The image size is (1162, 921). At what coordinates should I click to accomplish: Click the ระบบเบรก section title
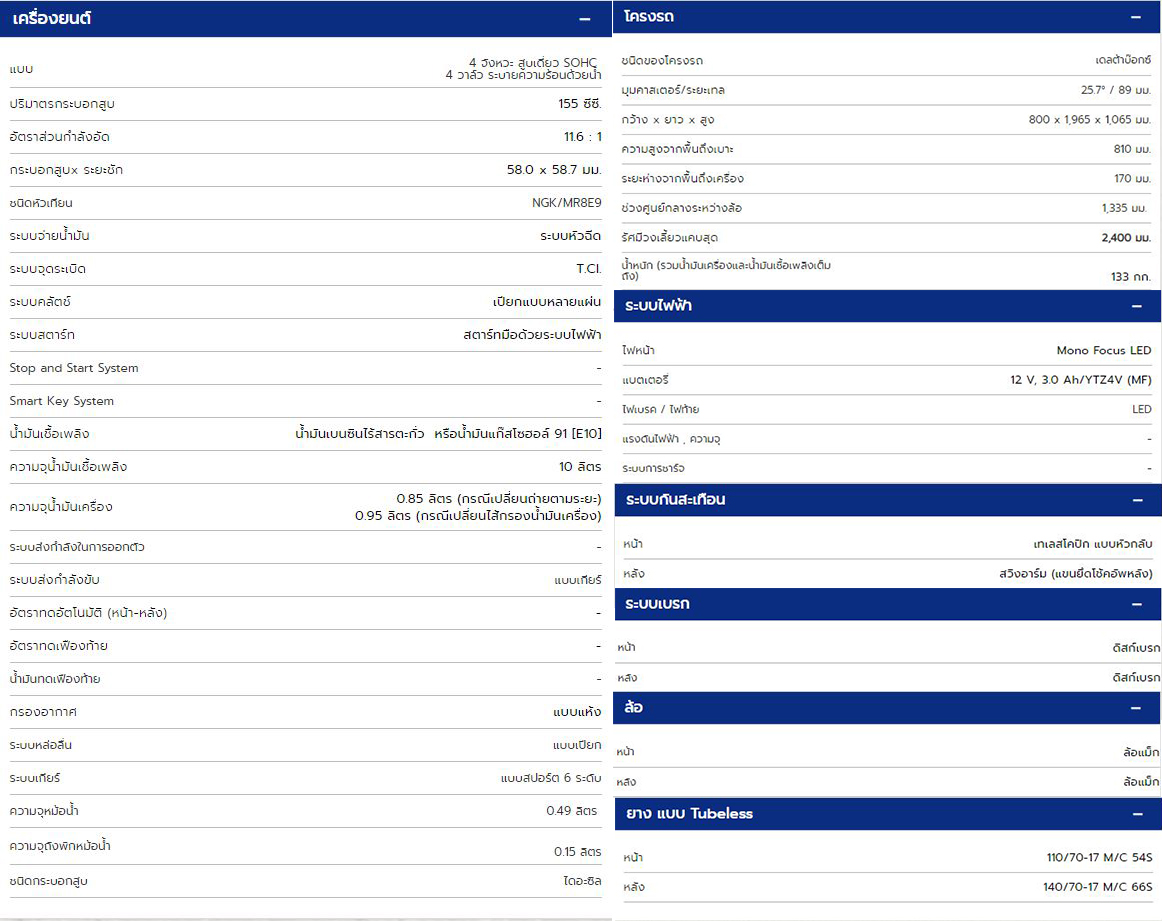coord(657,604)
